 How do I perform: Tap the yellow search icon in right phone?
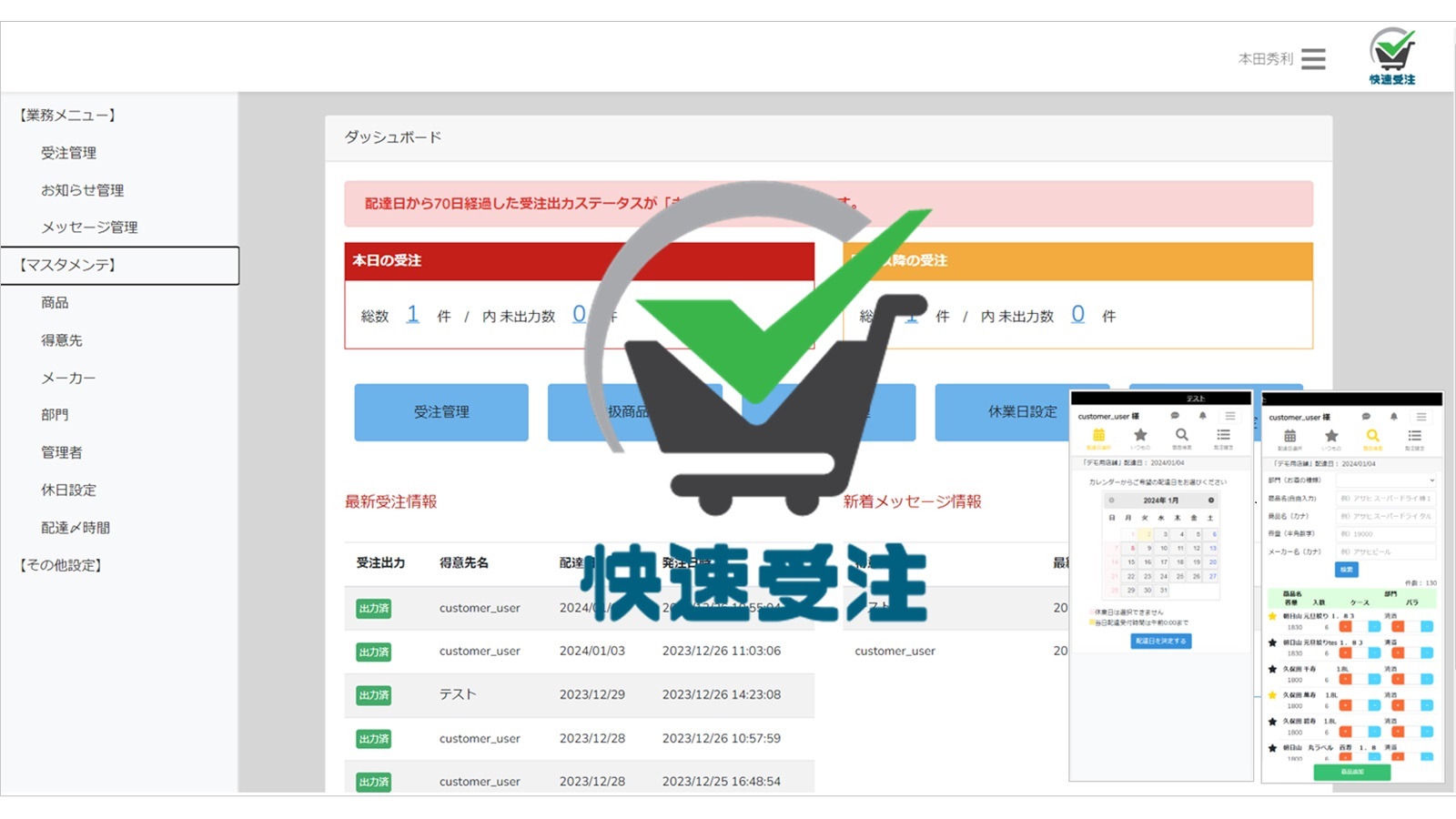click(x=1372, y=437)
